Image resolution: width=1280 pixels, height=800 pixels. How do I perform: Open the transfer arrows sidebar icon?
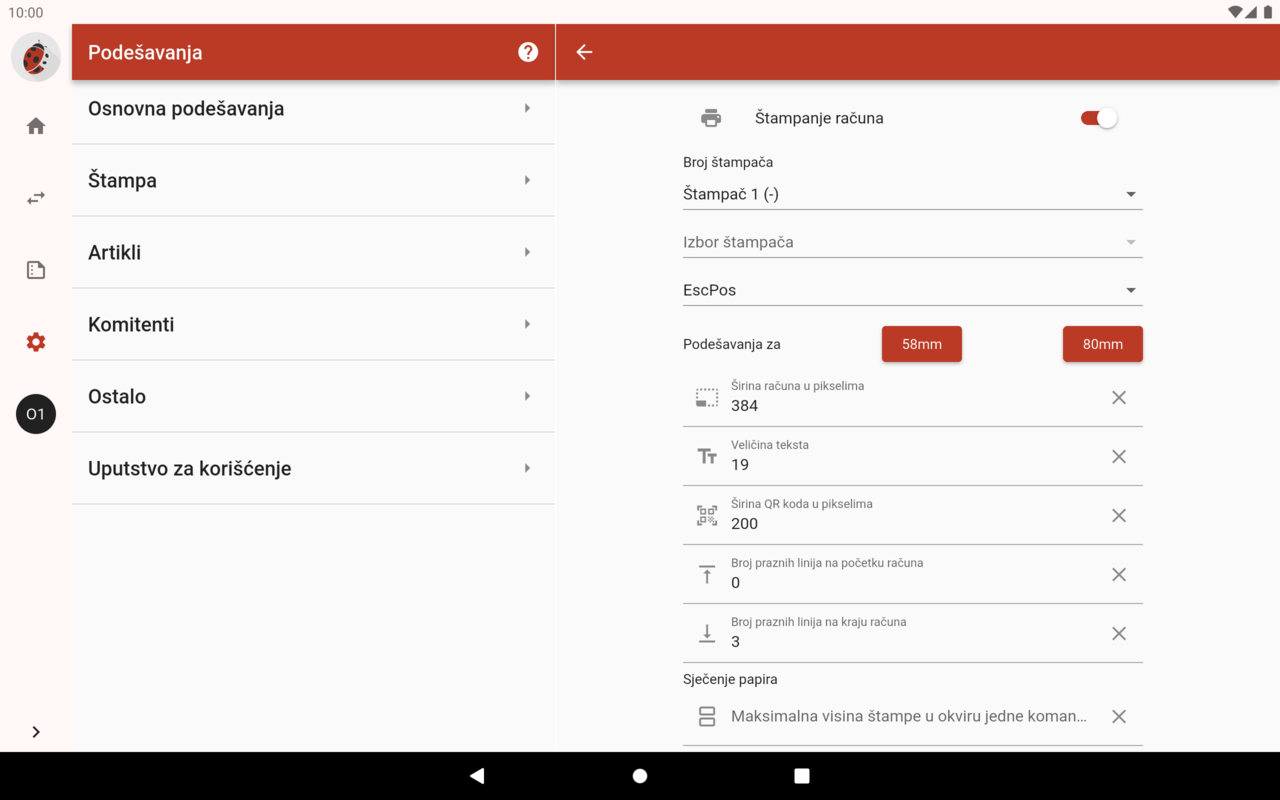pyautogui.click(x=36, y=198)
